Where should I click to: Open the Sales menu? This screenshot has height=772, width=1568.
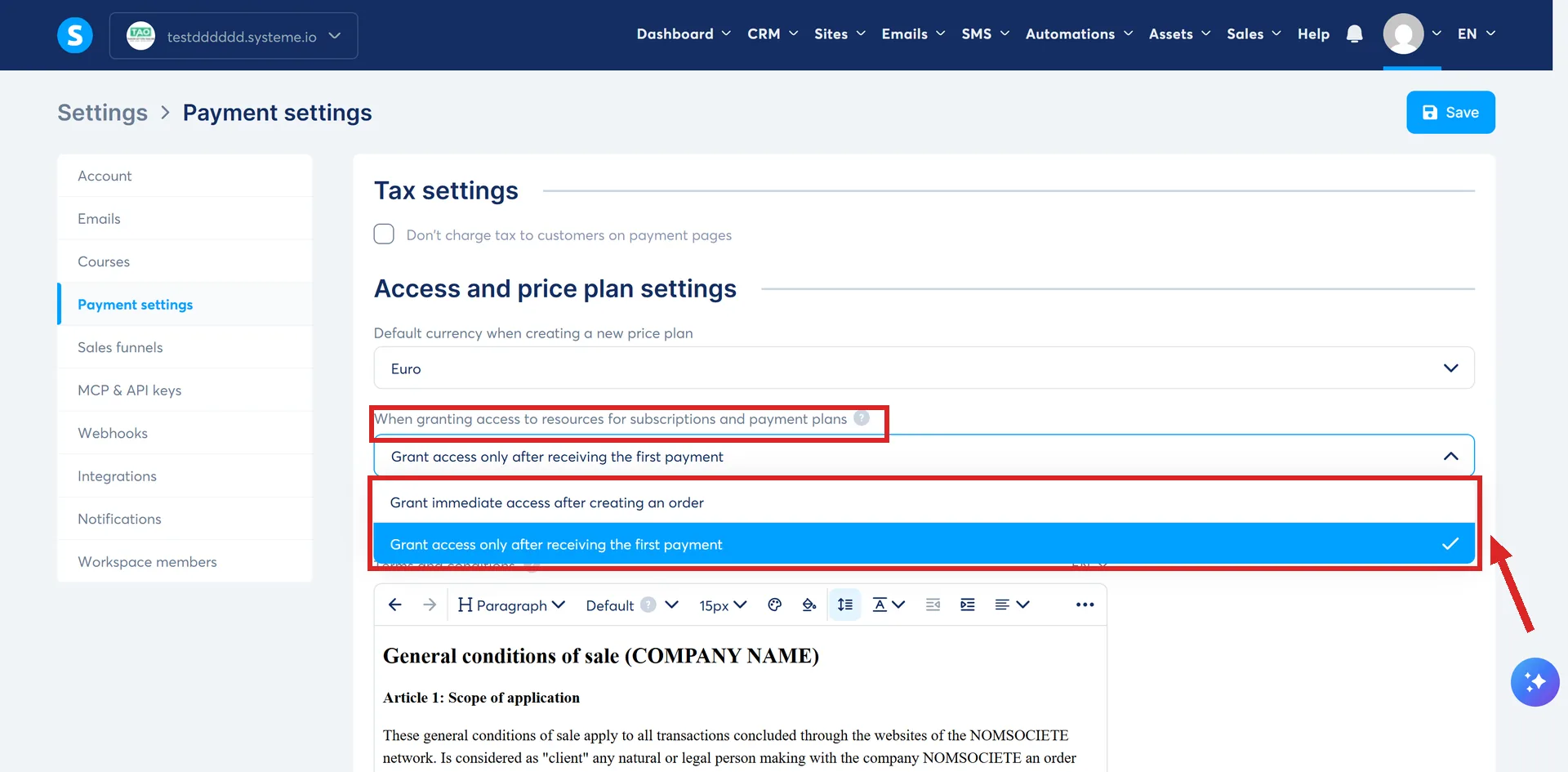click(x=1254, y=33)
